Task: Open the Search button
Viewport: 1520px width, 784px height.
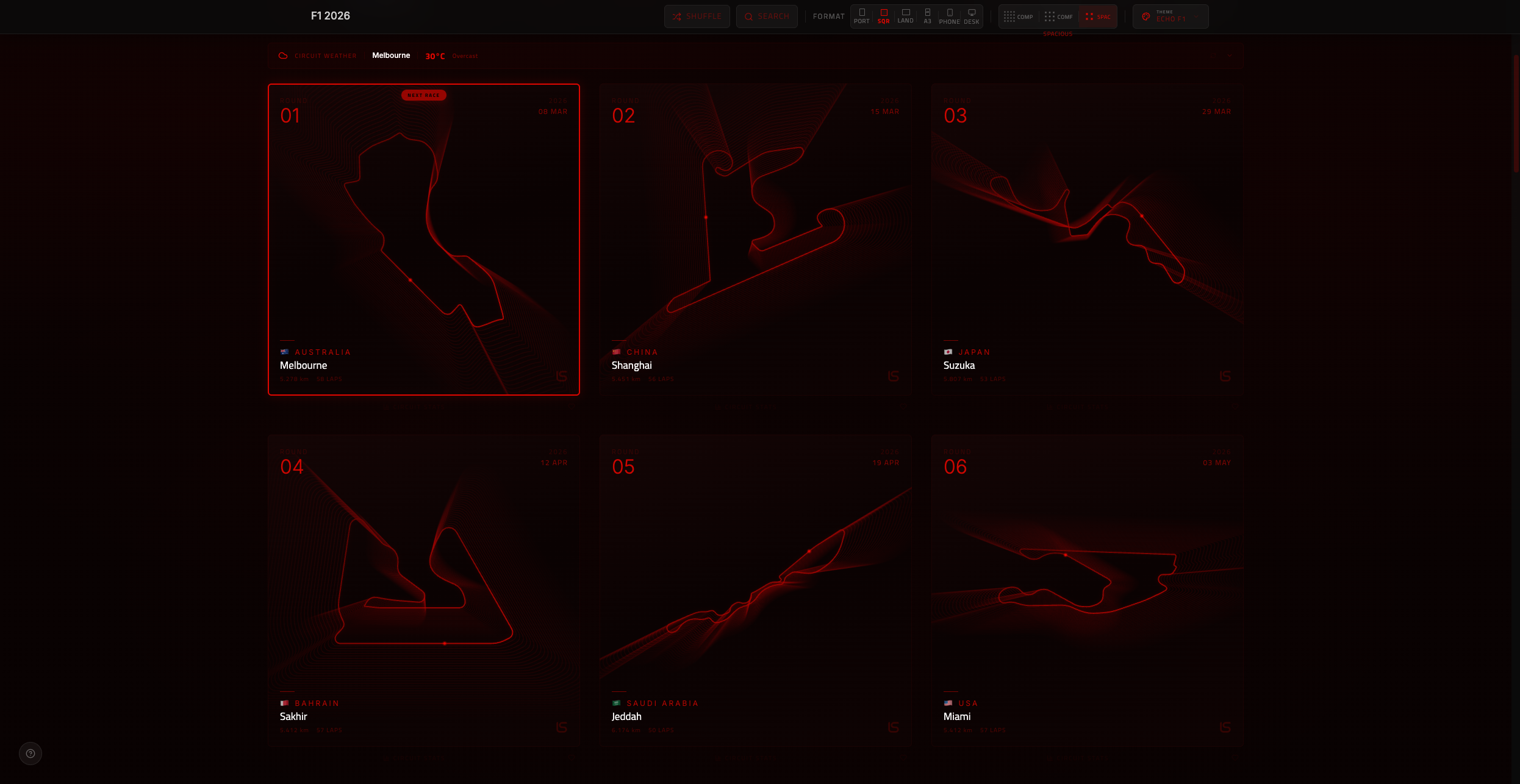Action: coord(766,16)
